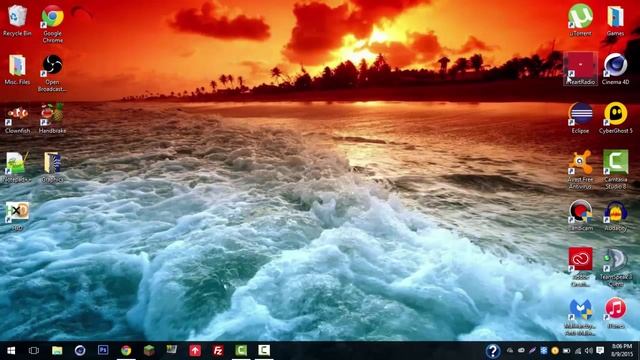Select the XD desktop shortcut
The width and height of the screenshot is (640, 360).
point(17,216)
